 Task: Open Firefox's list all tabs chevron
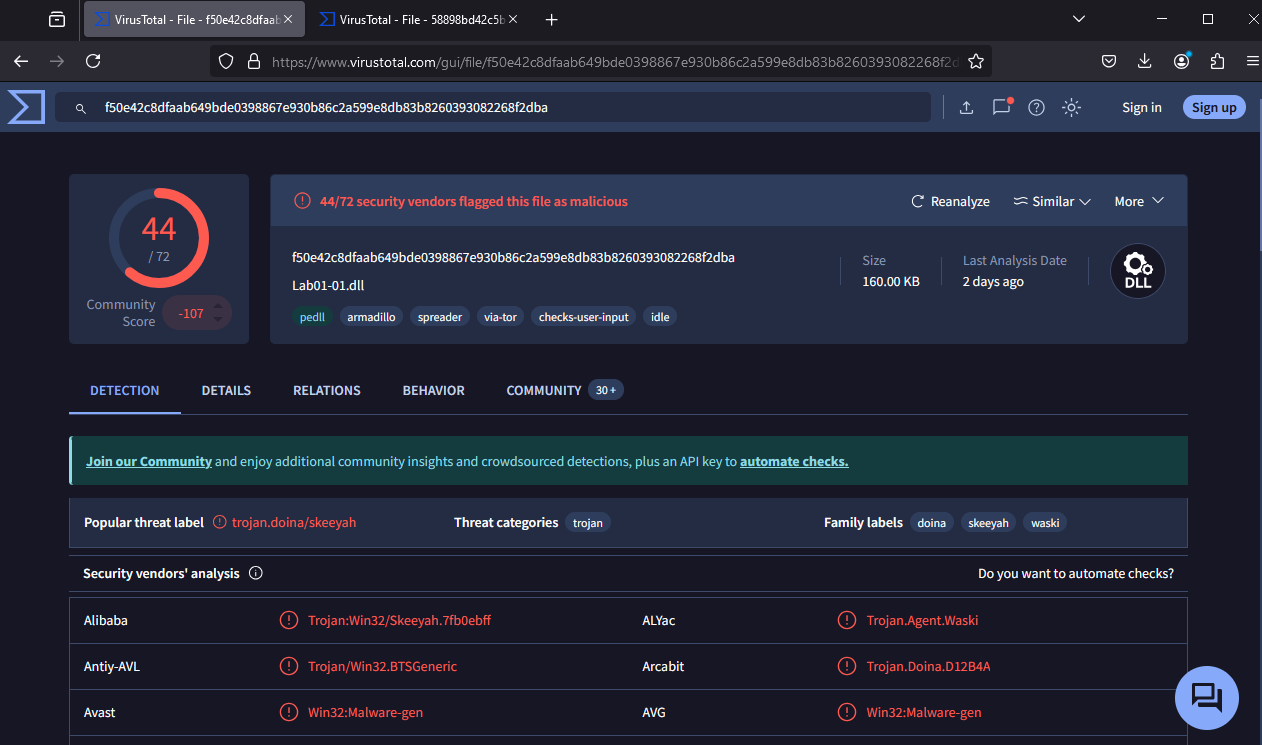click(1078, 18)
